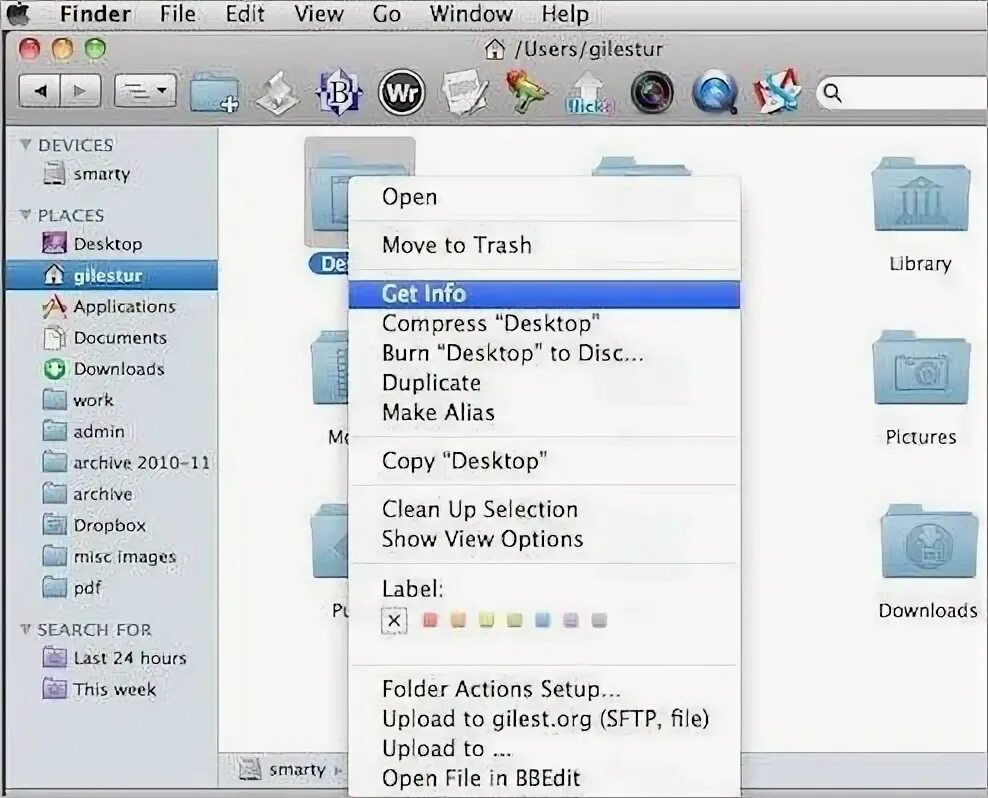Choose Show View Options

[544, 539]
